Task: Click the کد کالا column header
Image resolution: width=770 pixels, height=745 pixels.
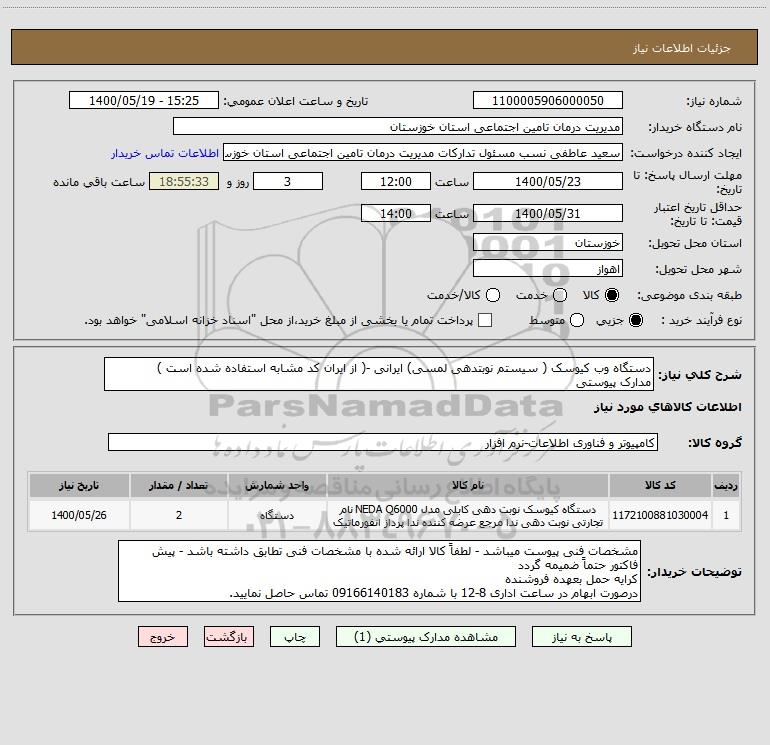Action: (x=660, y=485)
